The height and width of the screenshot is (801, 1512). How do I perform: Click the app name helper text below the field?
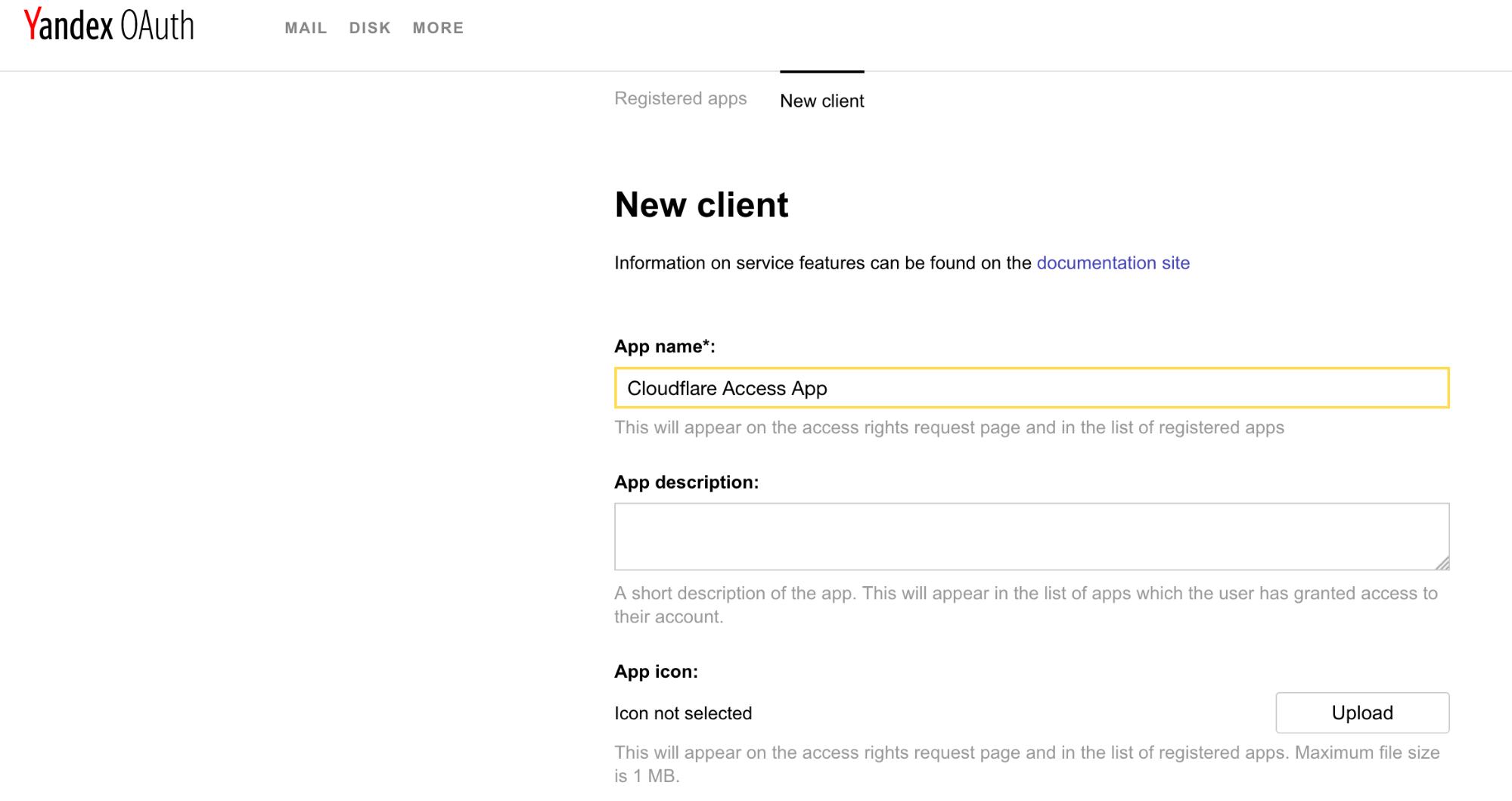948,427
